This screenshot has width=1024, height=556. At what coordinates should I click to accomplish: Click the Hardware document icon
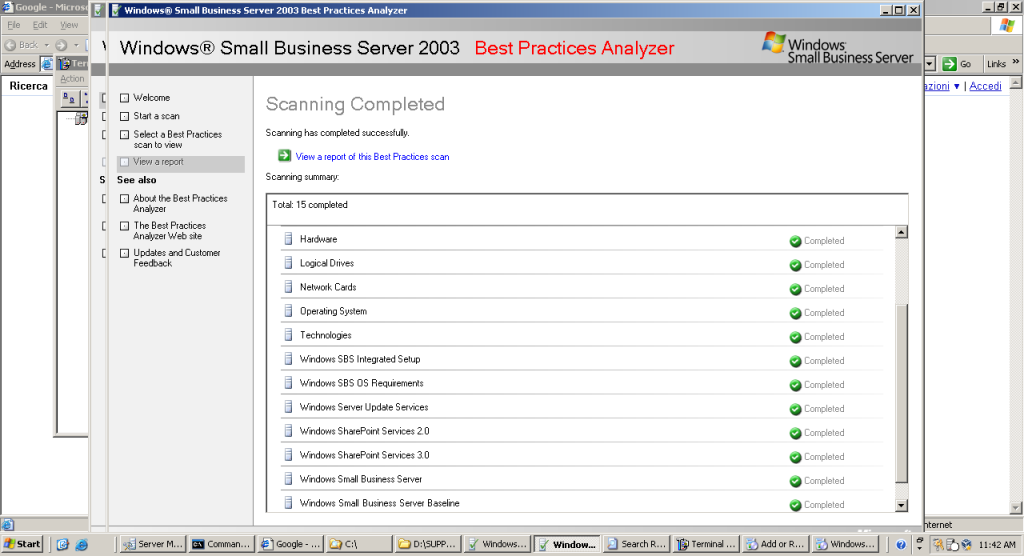coord(288,238)
